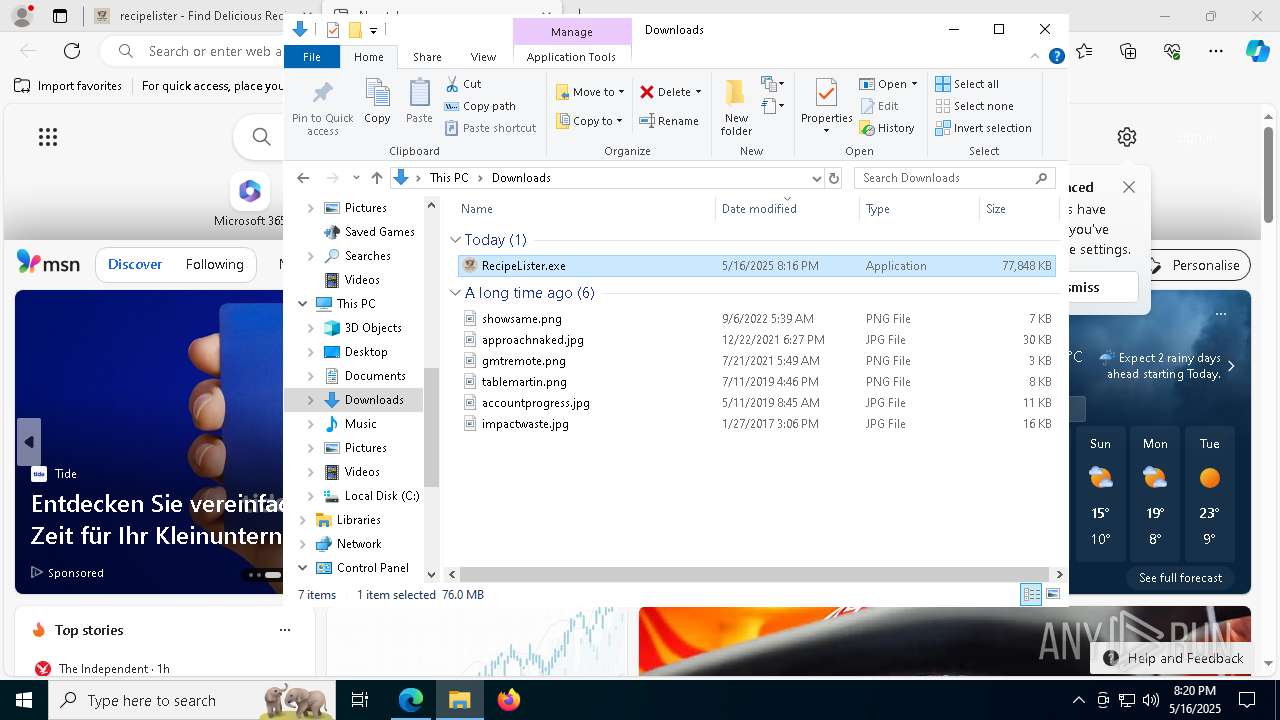Click the navigation pane vertical scrollbar

[432, 427]
